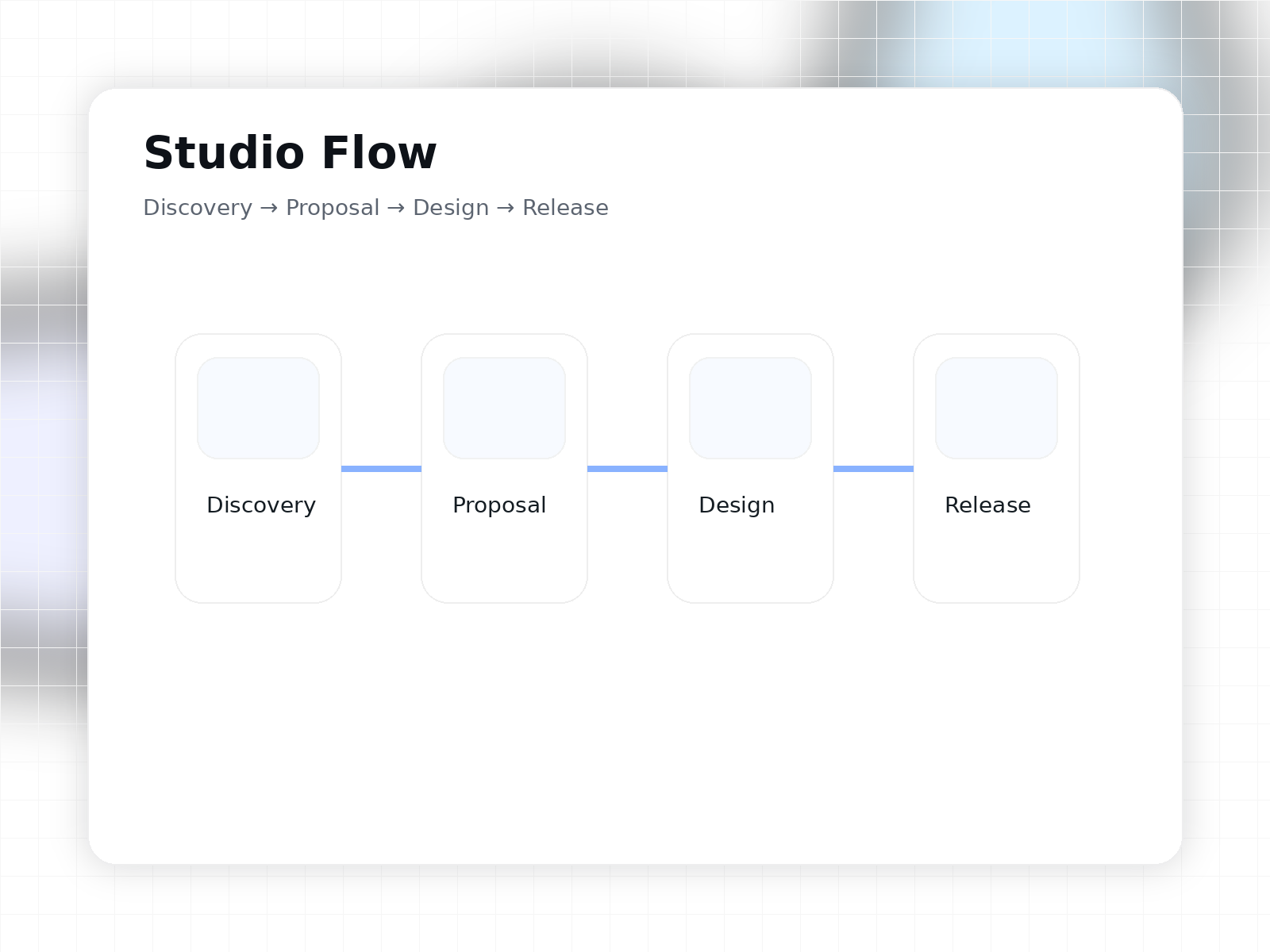
Task: Select the Proposal label inside the card
Action: pyautogui.click(x=499, y=505)
